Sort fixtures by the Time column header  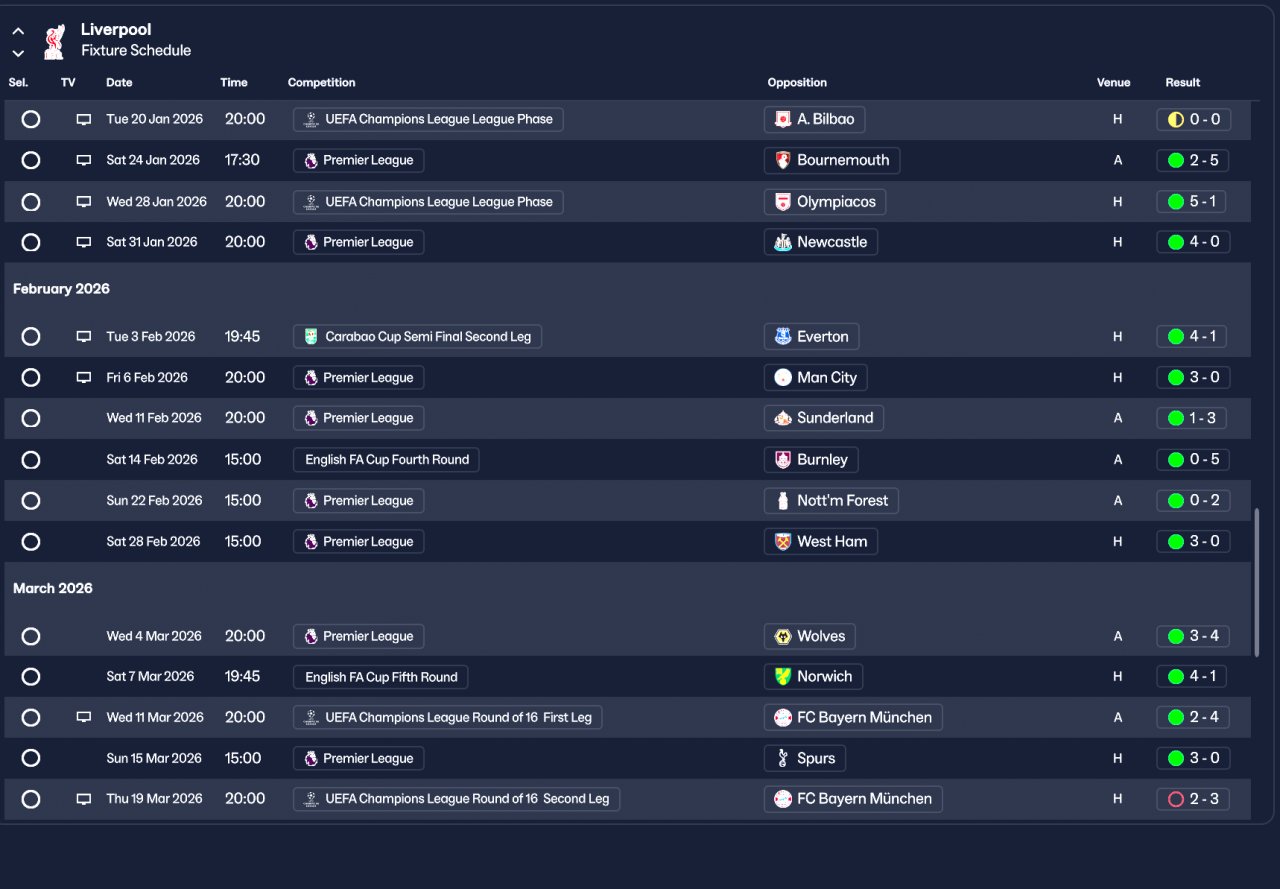tap(234, 83)
